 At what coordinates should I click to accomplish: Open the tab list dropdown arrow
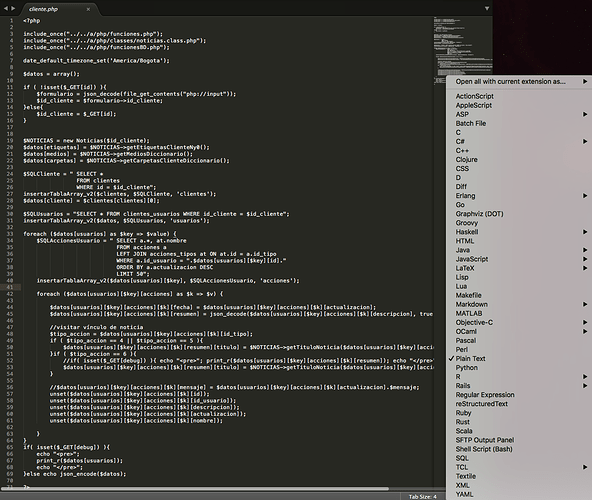pos(487,8)
